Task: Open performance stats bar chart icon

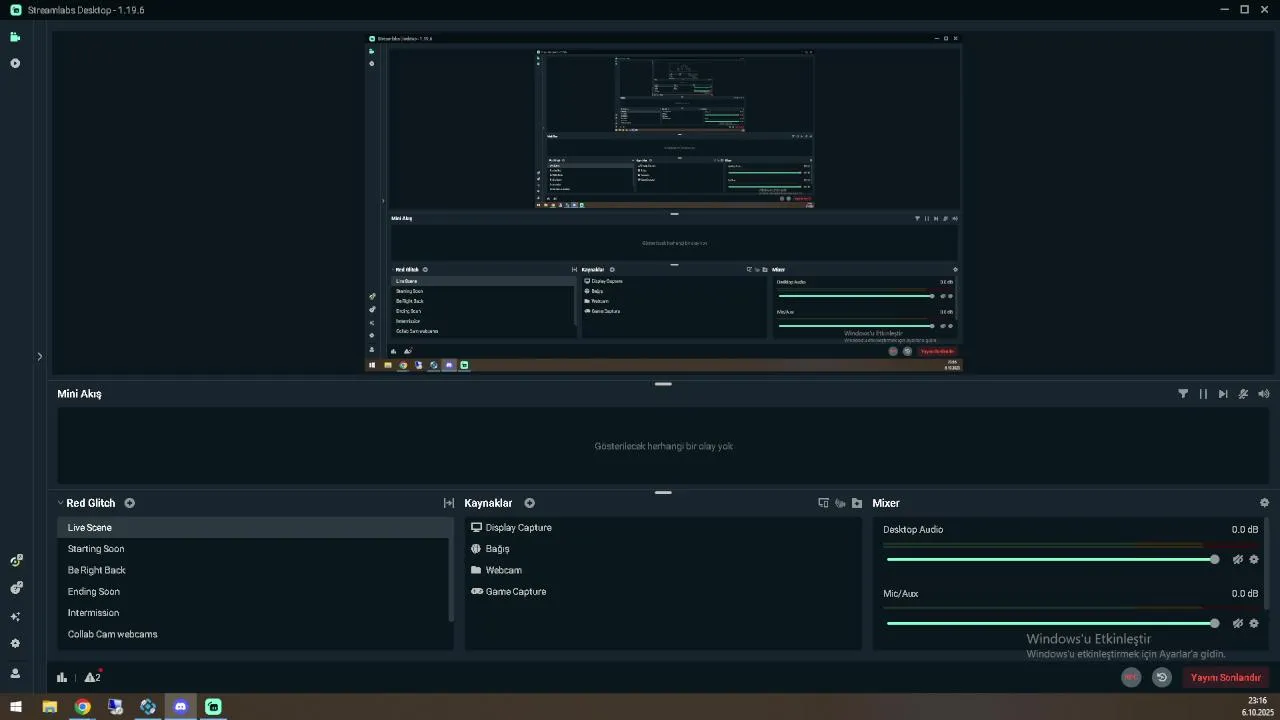Action: click(62, 677)
